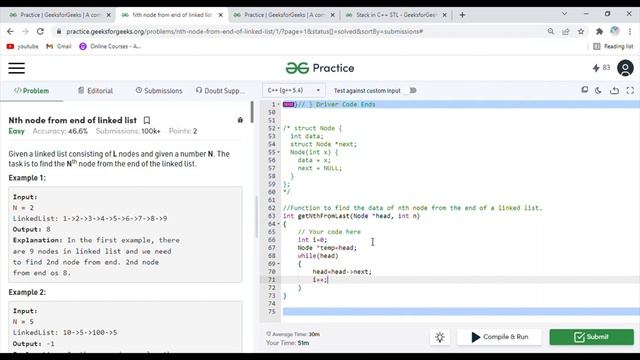Switch editor to dark mode moon icon
The height and width of the screenshot is (360, 640).
point(598,90)
